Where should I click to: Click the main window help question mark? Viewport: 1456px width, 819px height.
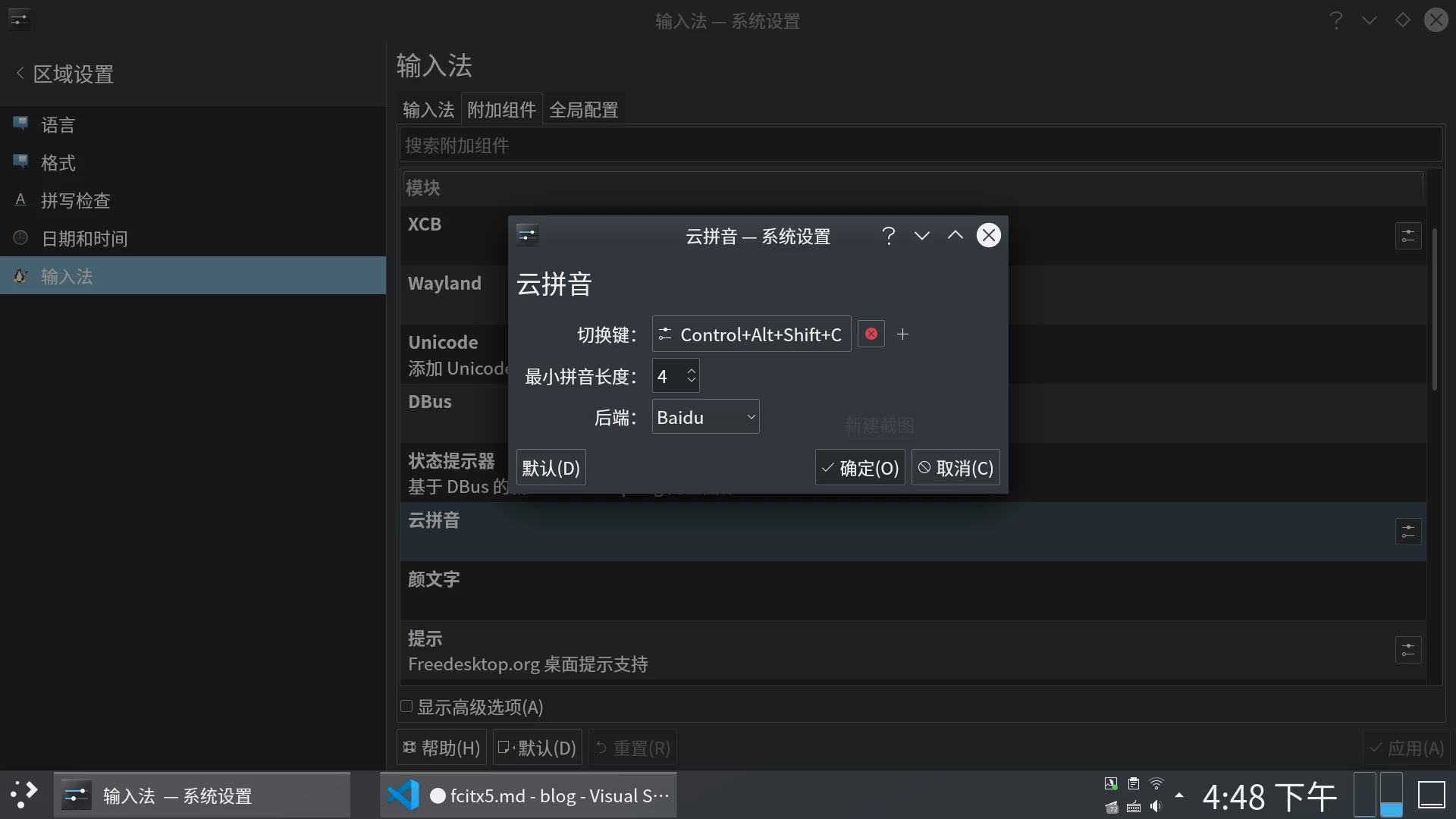pyautogui.click(x=1336, y=20)
